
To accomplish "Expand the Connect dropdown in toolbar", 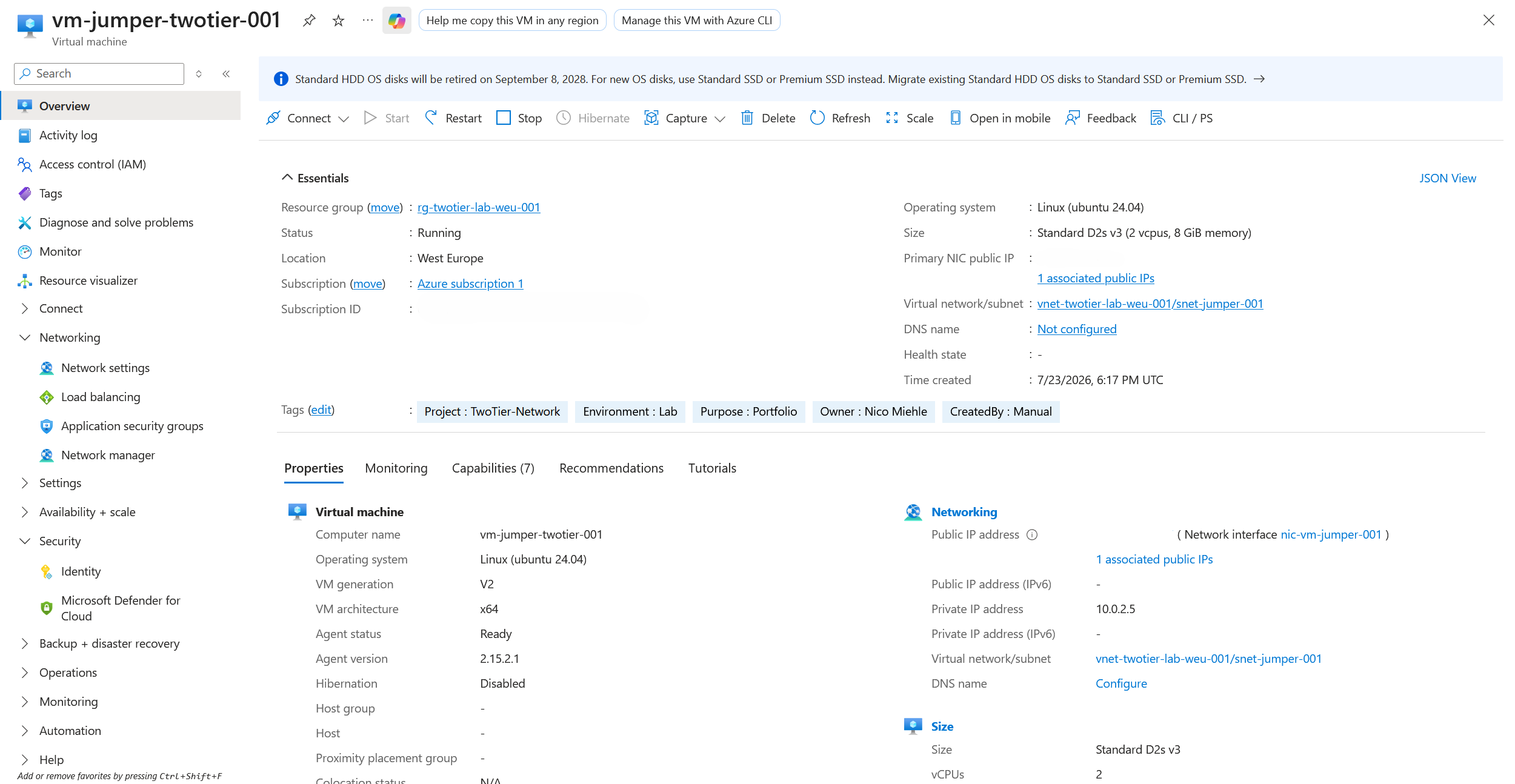I will (344, 119).
